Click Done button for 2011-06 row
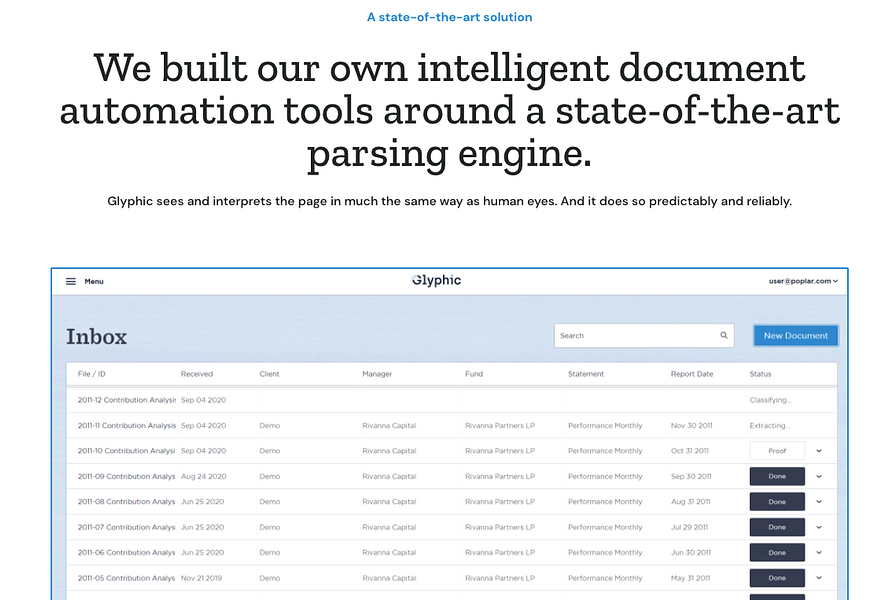 777,552
